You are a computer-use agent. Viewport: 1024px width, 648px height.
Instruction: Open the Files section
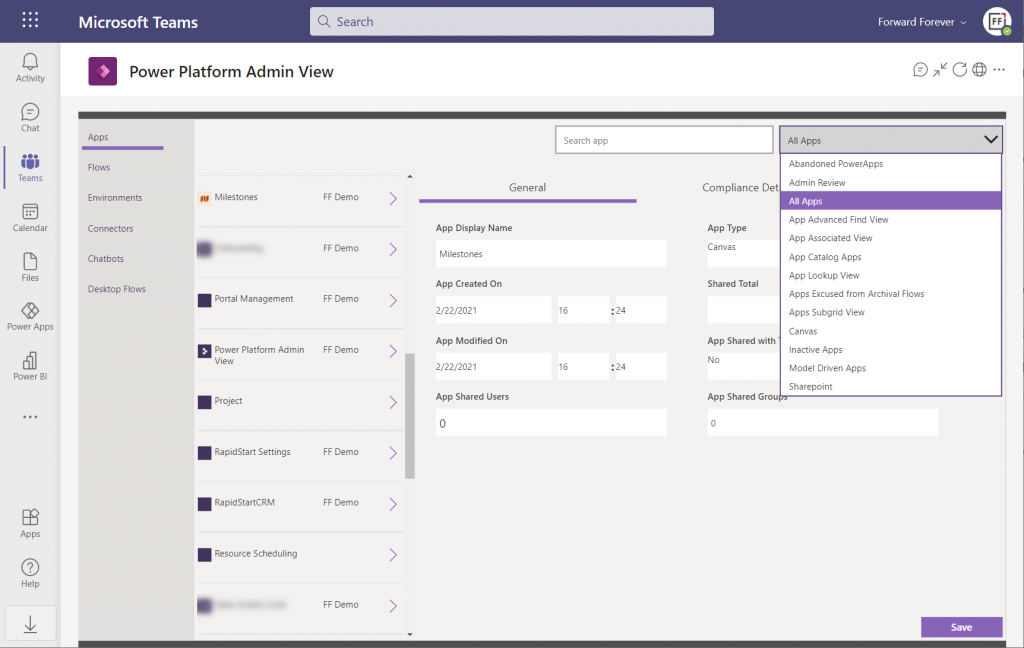coord(30,268)
